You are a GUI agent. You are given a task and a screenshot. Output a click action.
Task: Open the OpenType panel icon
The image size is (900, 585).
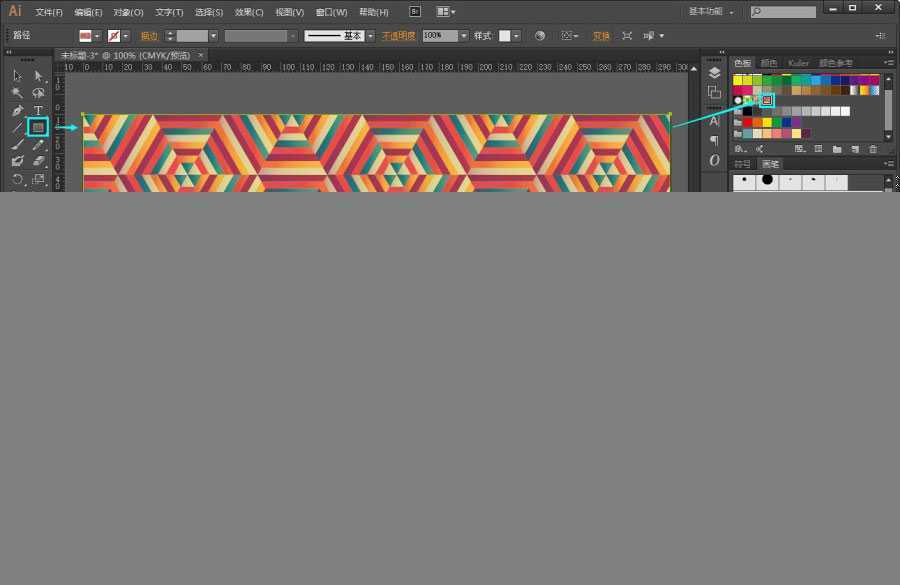pos(714,160)
